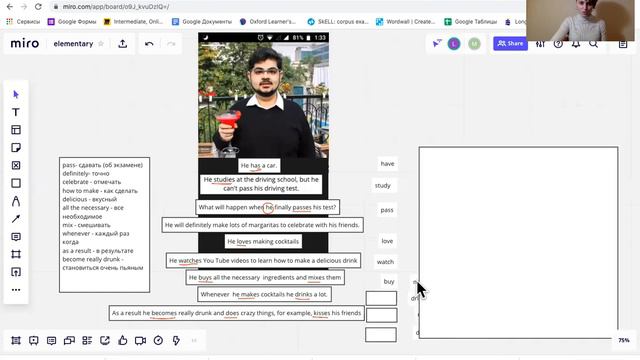The height and width of the screenshot is (360, 640).
Task: Open the Upload tool in left toolbar
Action: [x=16, y=272]
